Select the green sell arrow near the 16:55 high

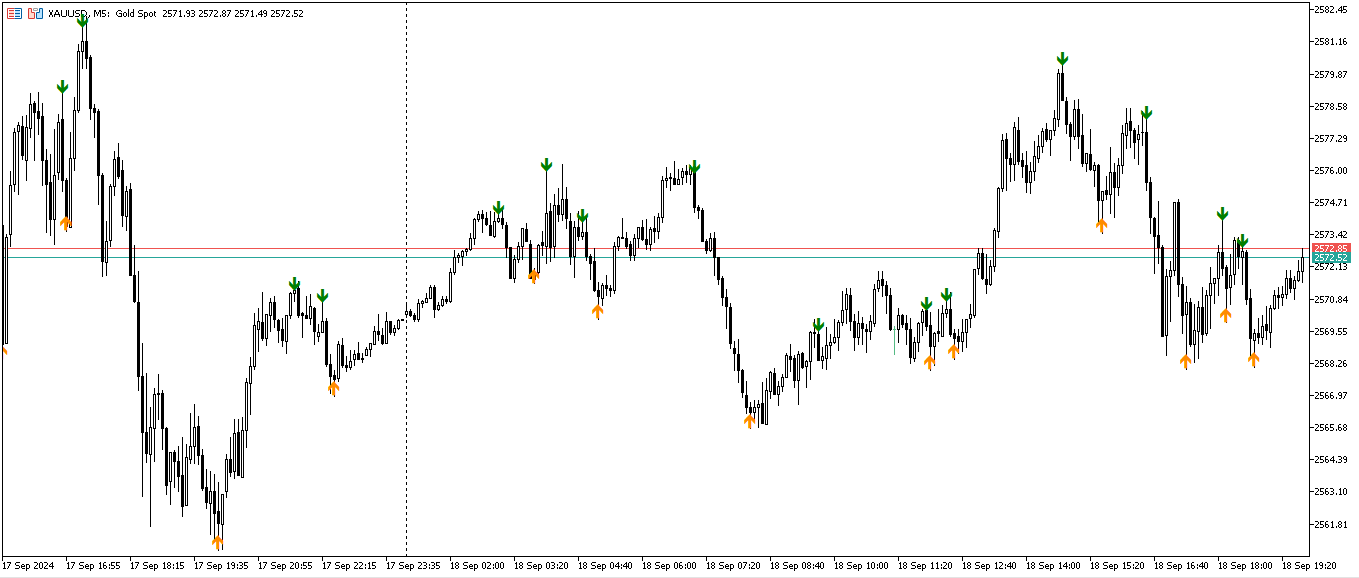[62, 87]
